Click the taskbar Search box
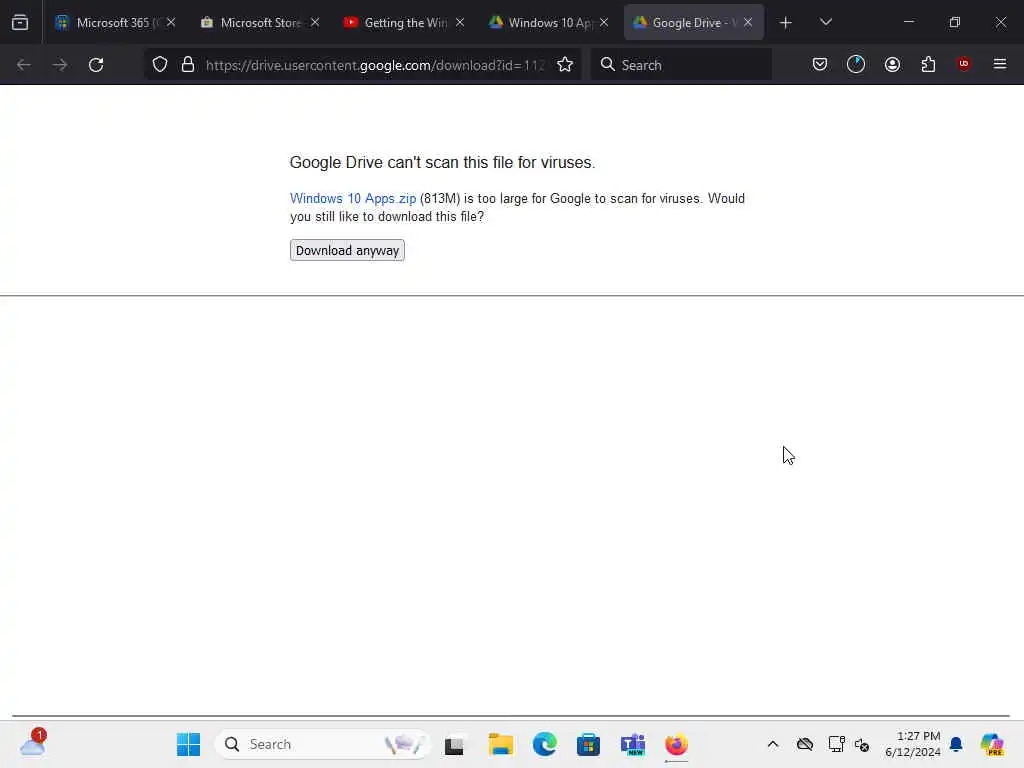1024x768 pixels. (x=323, y=744)
